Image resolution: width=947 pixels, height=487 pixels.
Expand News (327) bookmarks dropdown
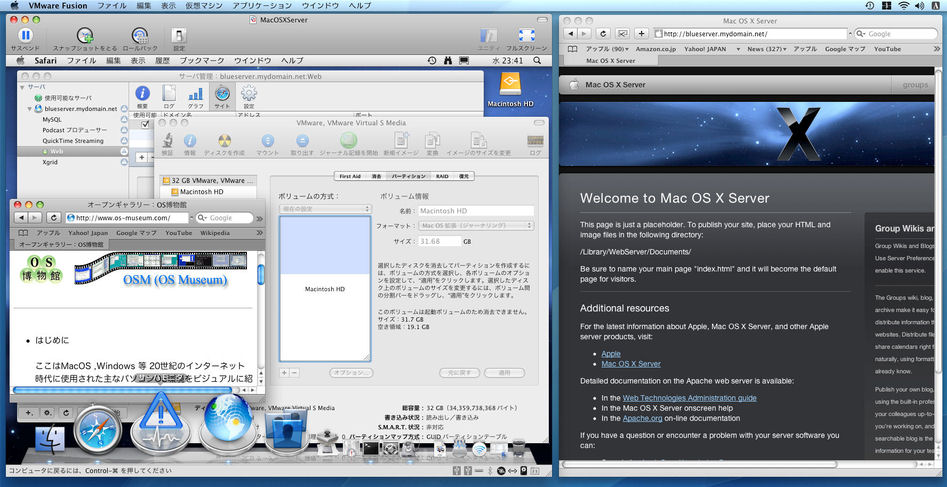coord(768,49)
